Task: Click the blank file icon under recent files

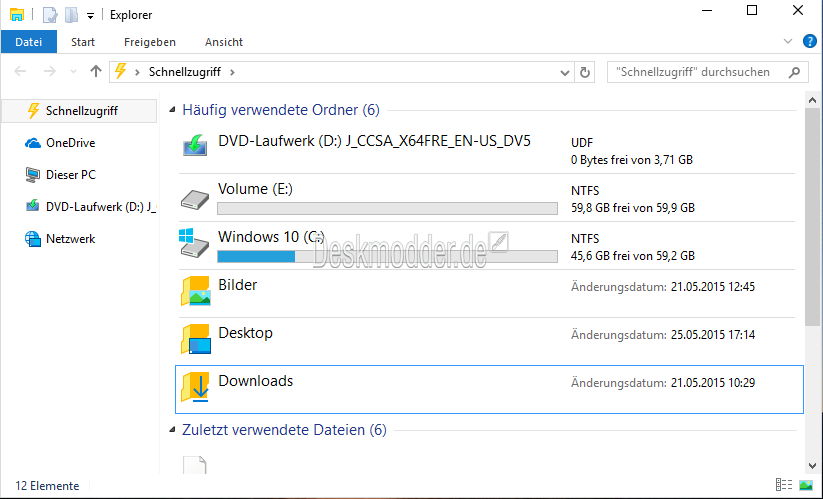Action: (x=195, y=465)
